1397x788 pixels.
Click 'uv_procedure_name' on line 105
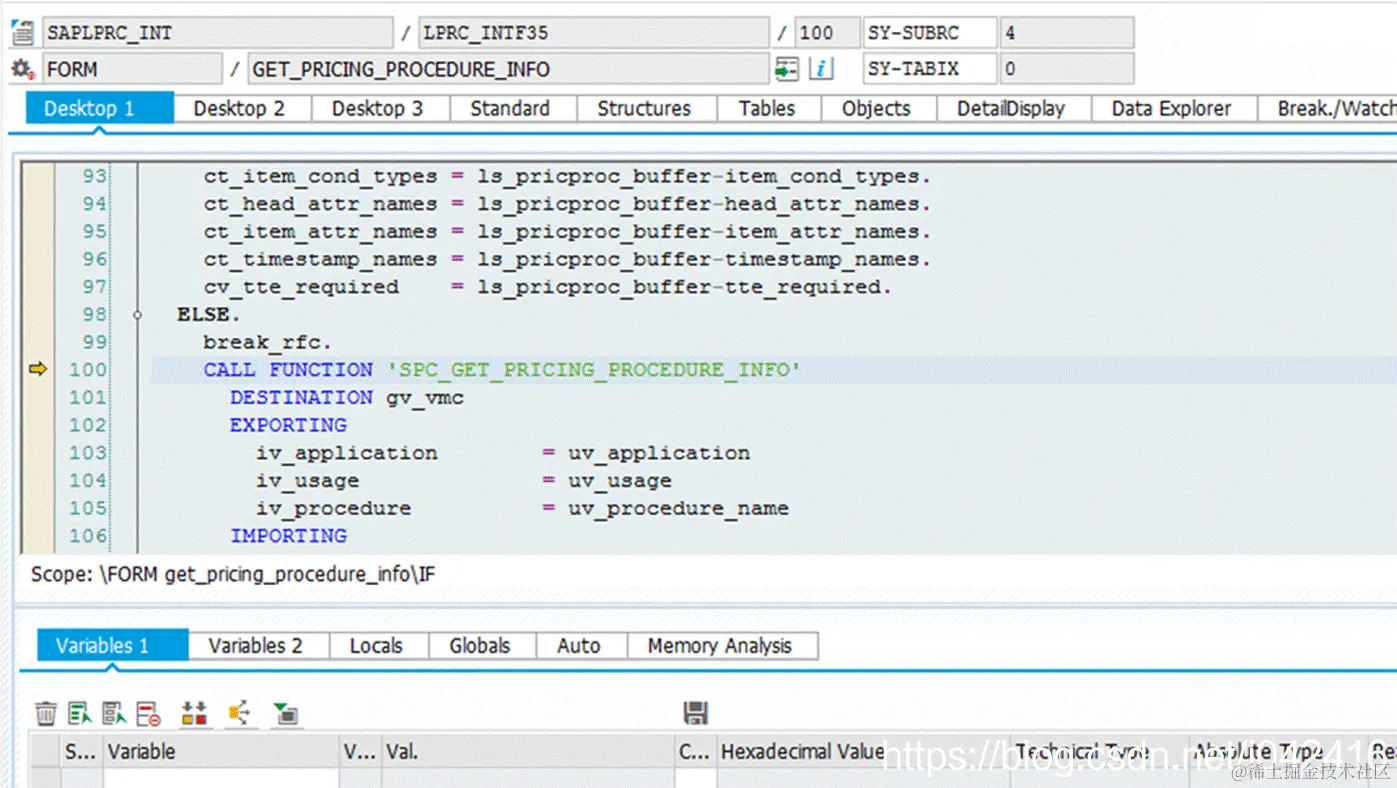[678, 508]
